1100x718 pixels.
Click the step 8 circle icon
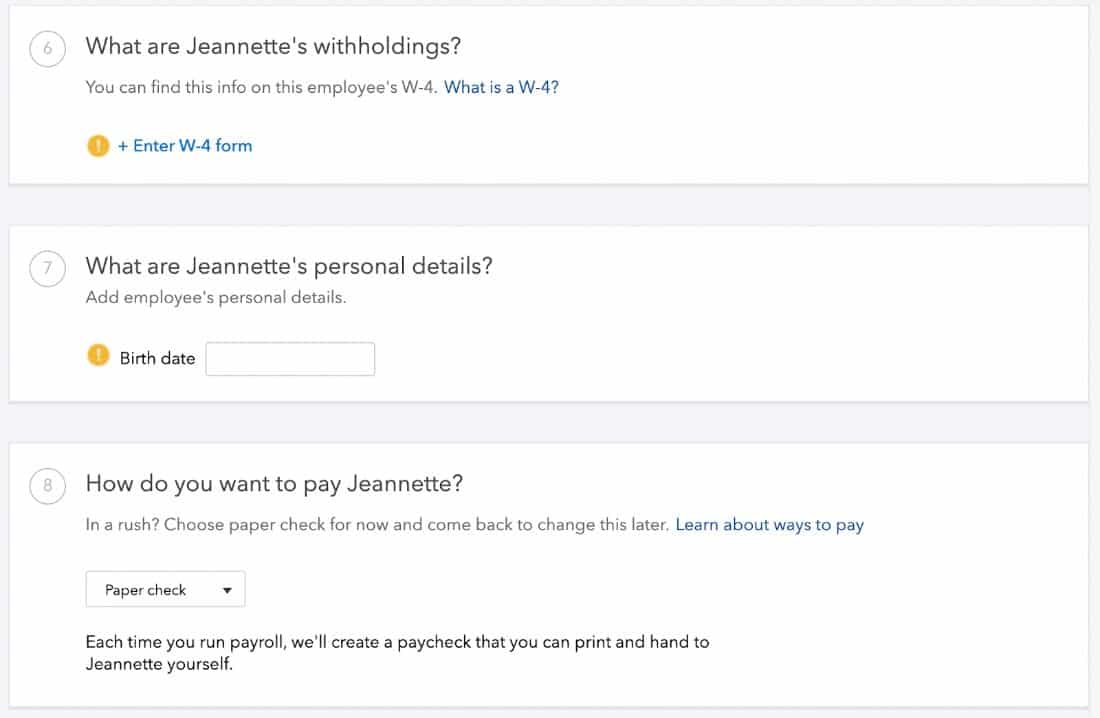click(48, 486)
